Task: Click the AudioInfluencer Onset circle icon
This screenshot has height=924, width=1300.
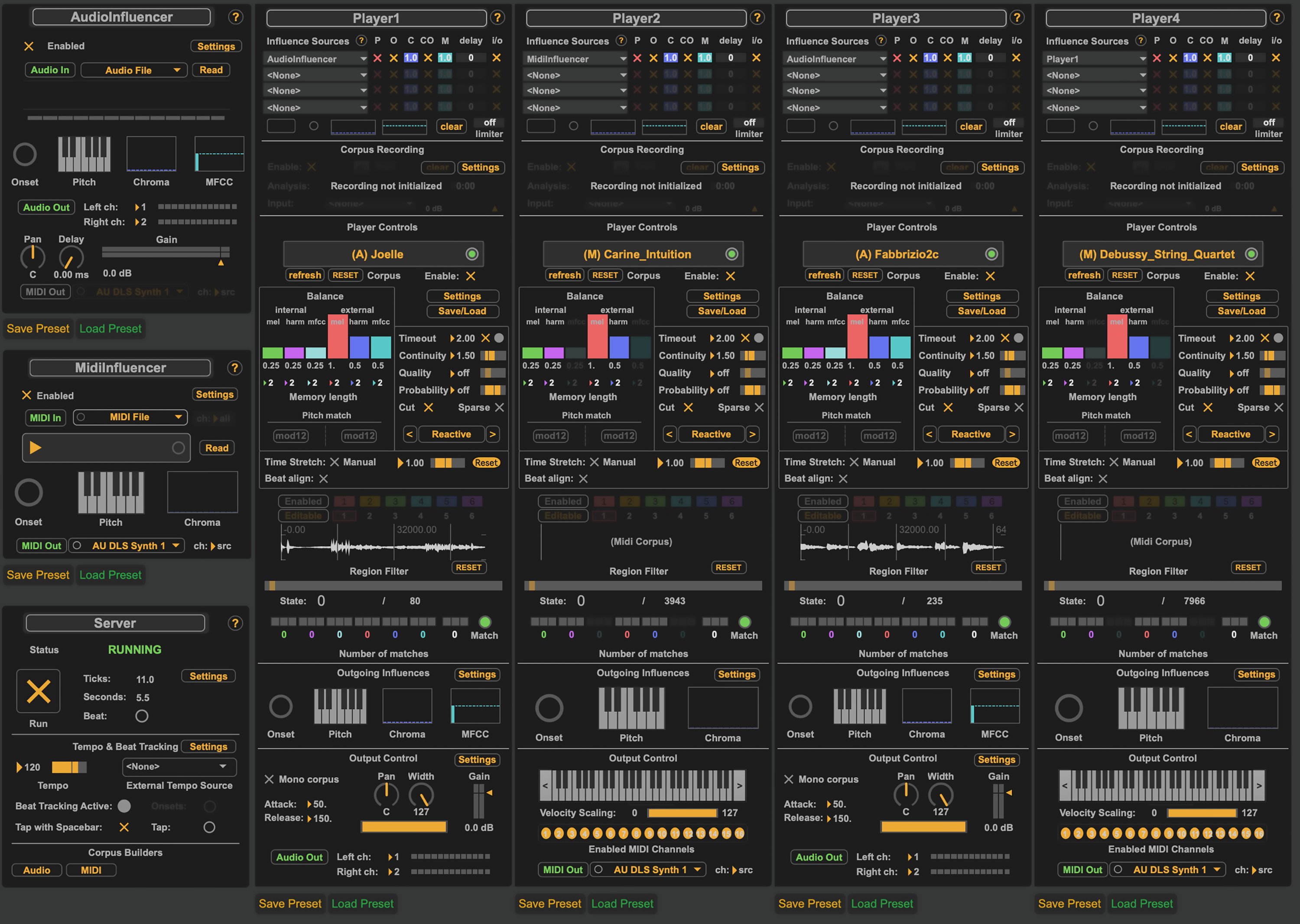Action: [x=25, y=154]
